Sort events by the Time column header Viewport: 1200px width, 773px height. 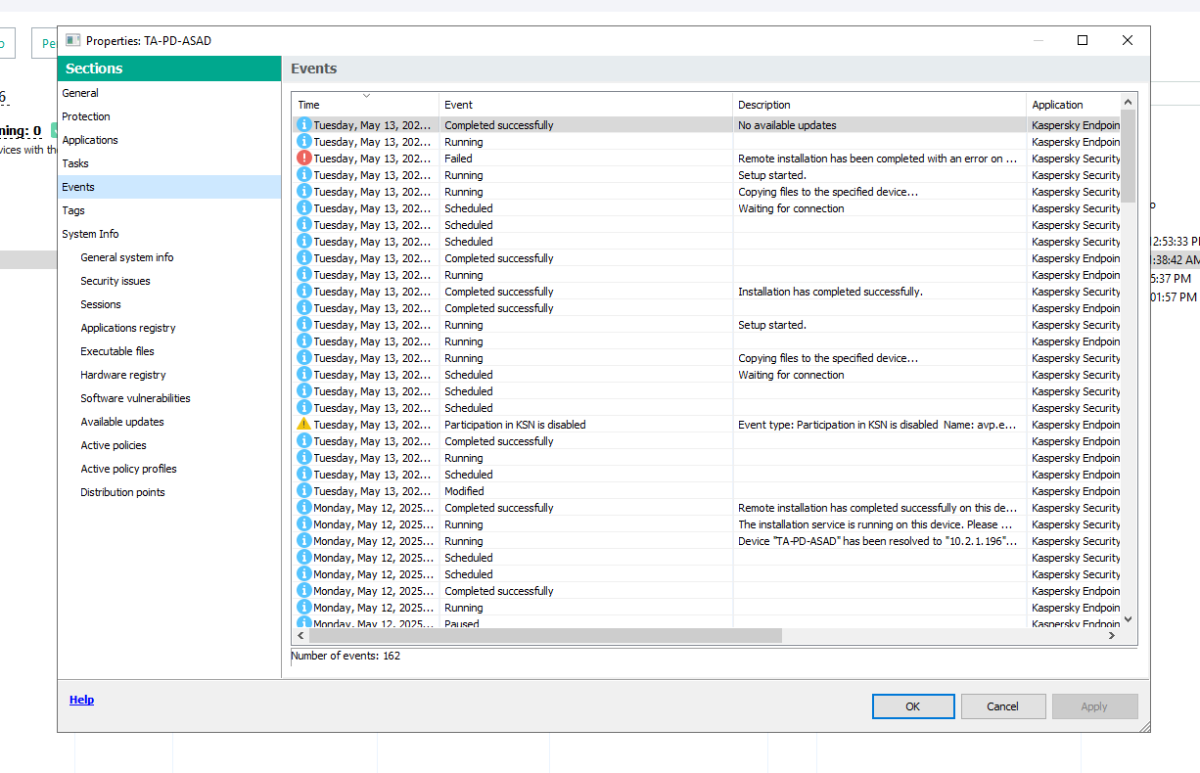(365, 104)
